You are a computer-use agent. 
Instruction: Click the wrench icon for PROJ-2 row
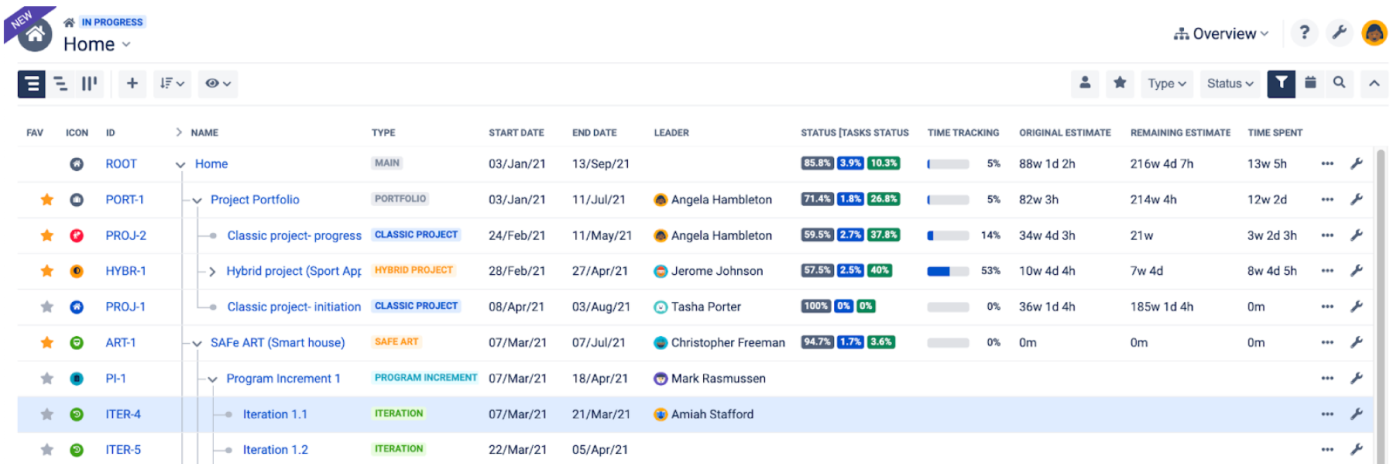(x=1357, y=236)
